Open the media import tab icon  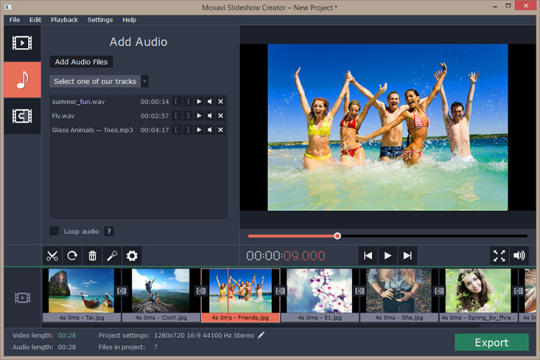tap(22, 43)
